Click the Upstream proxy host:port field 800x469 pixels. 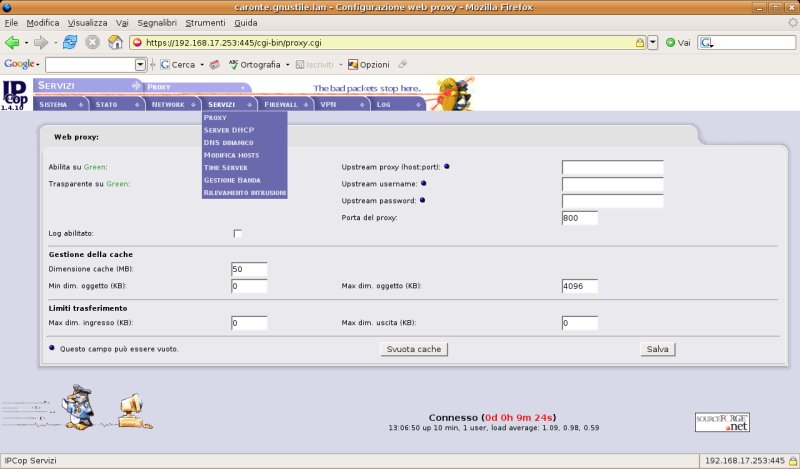pyautogui.click(x=612, y=167)
